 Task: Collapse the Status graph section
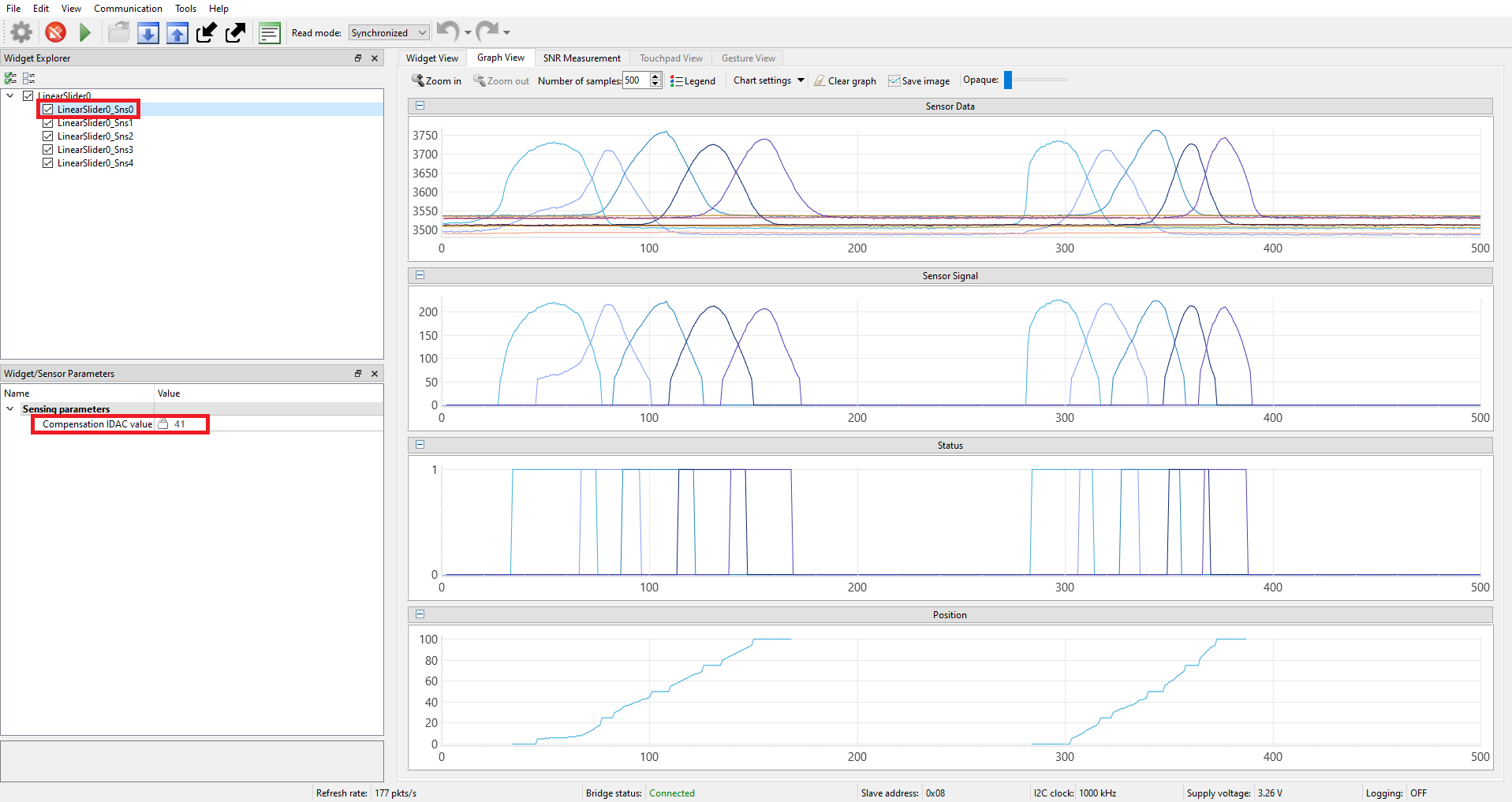coord(420,445)
